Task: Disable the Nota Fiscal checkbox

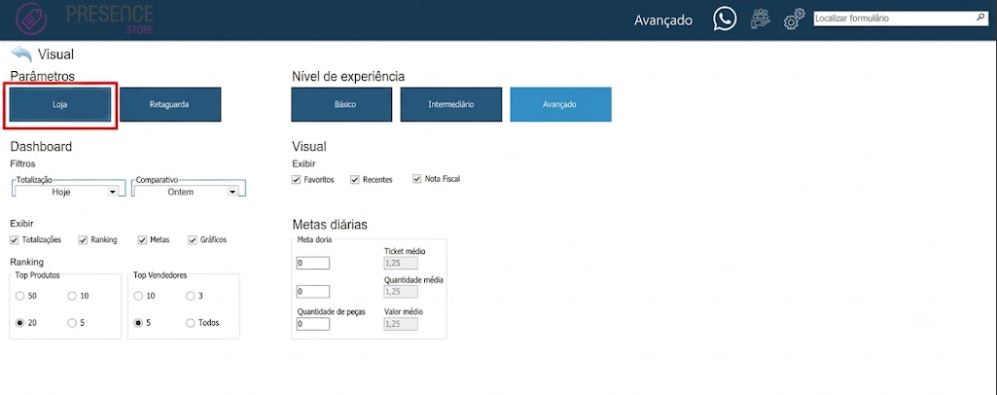Action: (417, 179)
